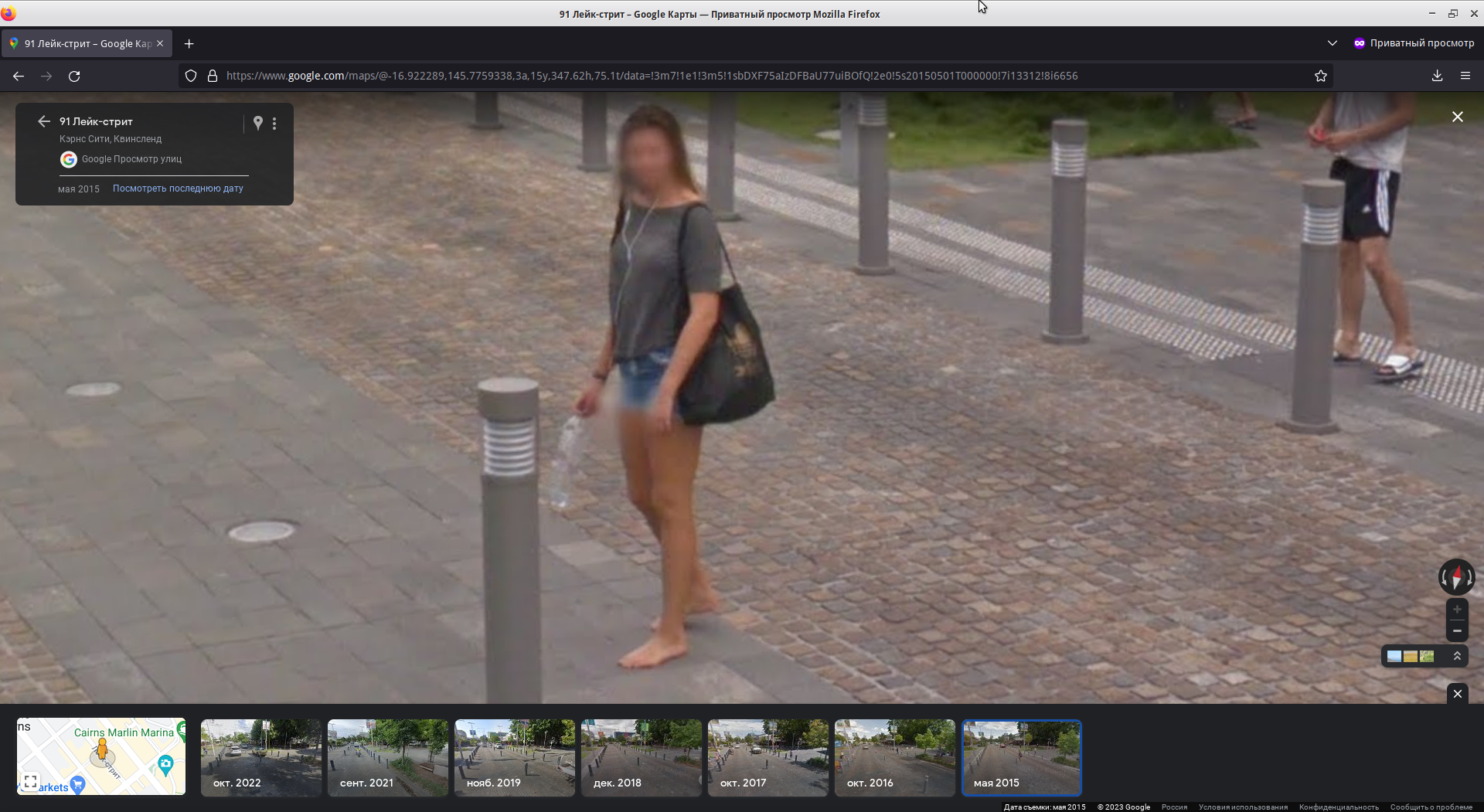Click the blue shopping cart marker on mini map

point(77,786)
